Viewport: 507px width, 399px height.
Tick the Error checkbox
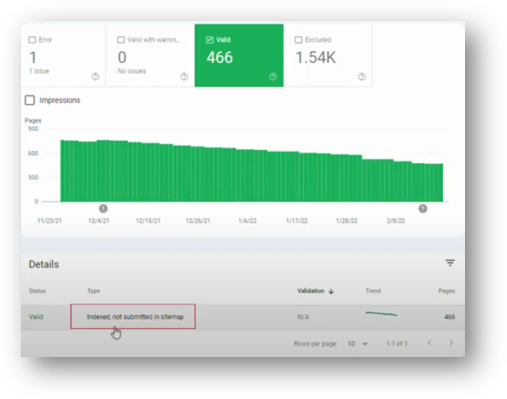click(x=32, y=40)
